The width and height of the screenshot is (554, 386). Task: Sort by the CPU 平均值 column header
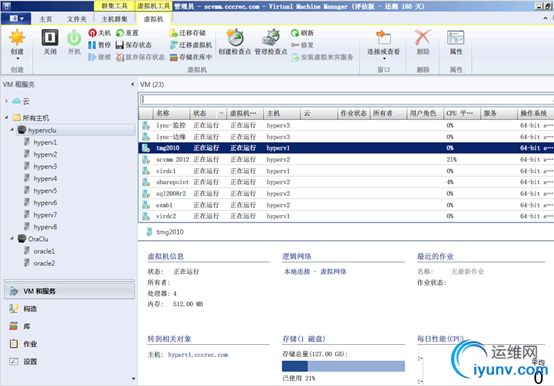tap(461, 113)
